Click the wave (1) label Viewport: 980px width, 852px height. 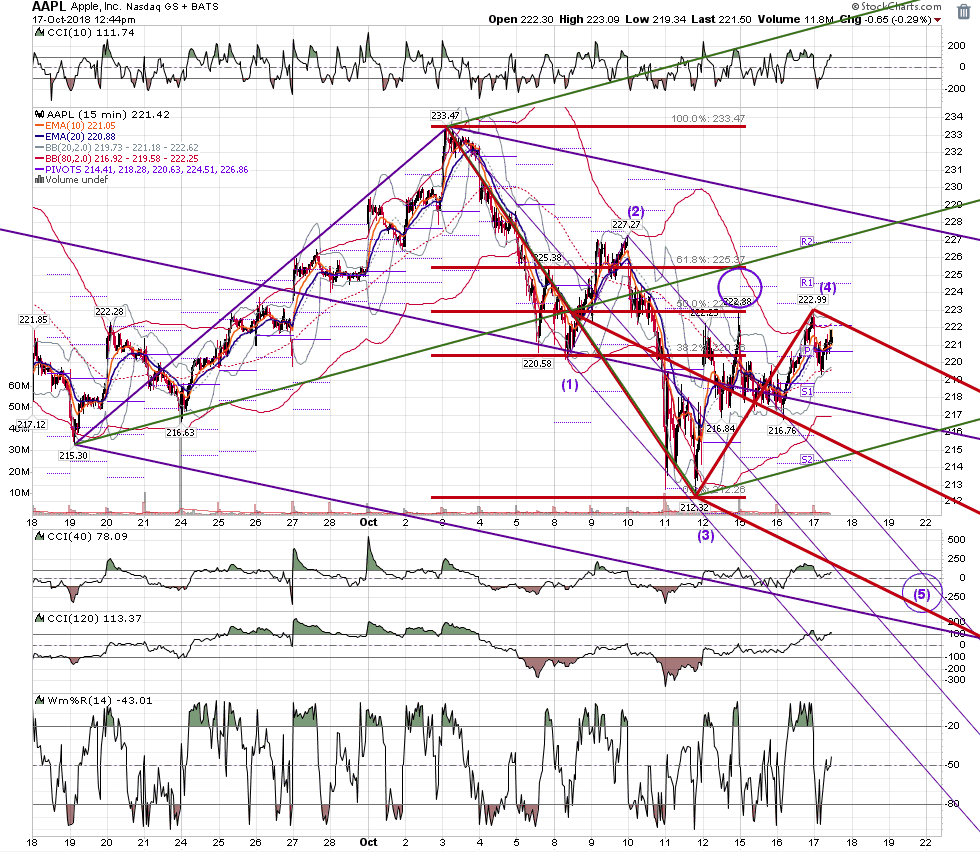[569, 384]
